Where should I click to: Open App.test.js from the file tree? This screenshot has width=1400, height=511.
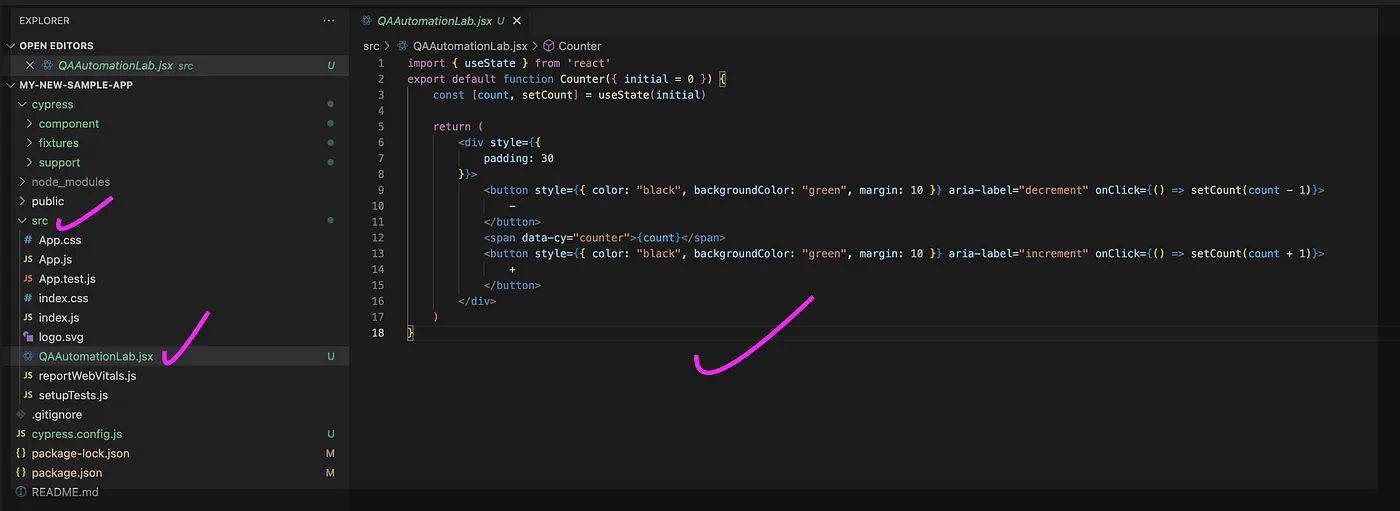[x=67, y=279]
